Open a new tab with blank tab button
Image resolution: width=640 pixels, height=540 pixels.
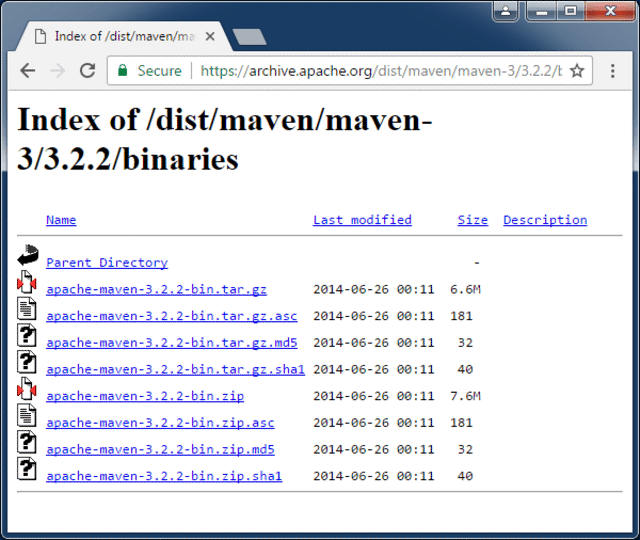pyautogui.click(x=249, y=37)
